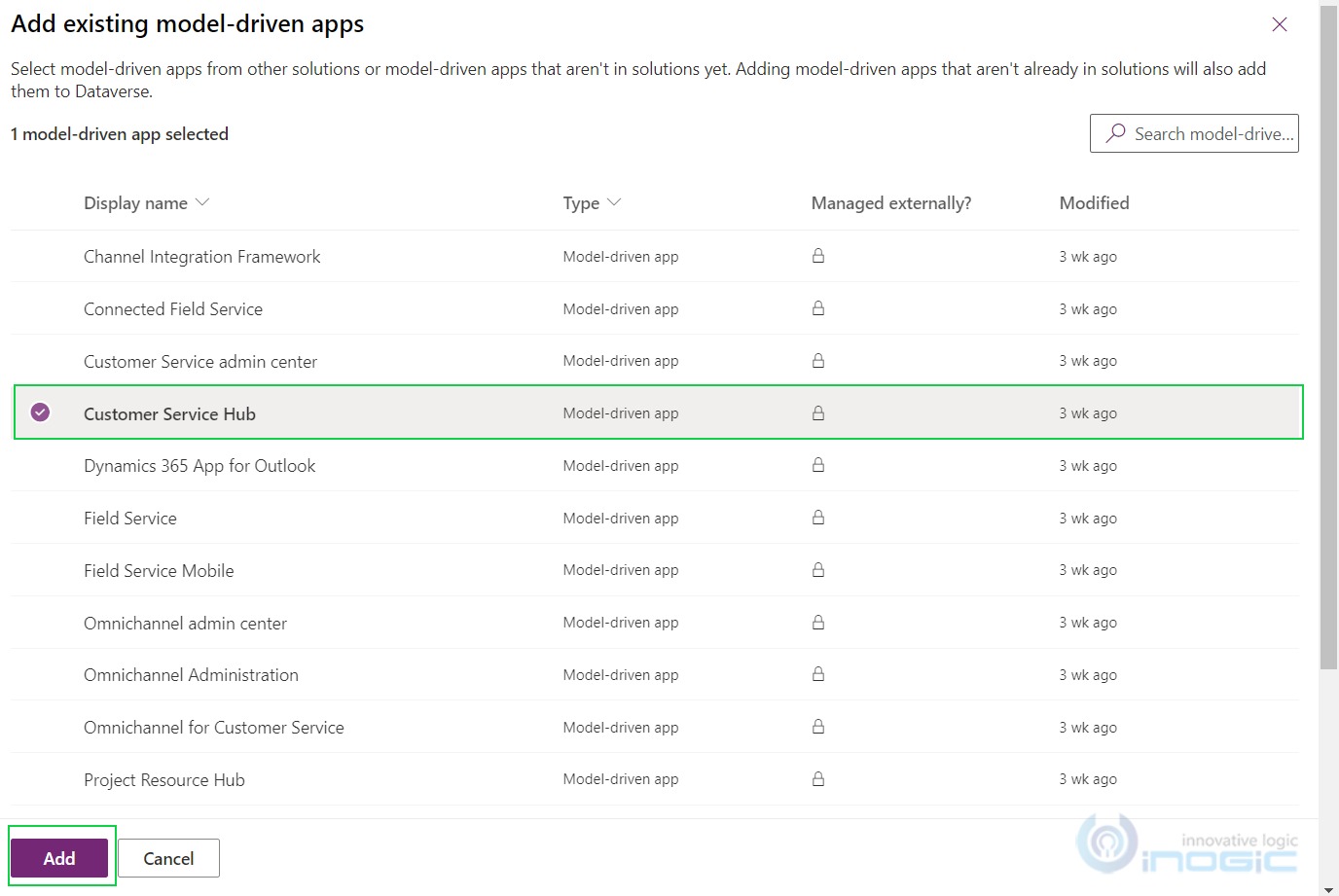Click lock icon for Dynamics 365 App for Outlook
Viewport: 1339px width, 896px height.
818,465
